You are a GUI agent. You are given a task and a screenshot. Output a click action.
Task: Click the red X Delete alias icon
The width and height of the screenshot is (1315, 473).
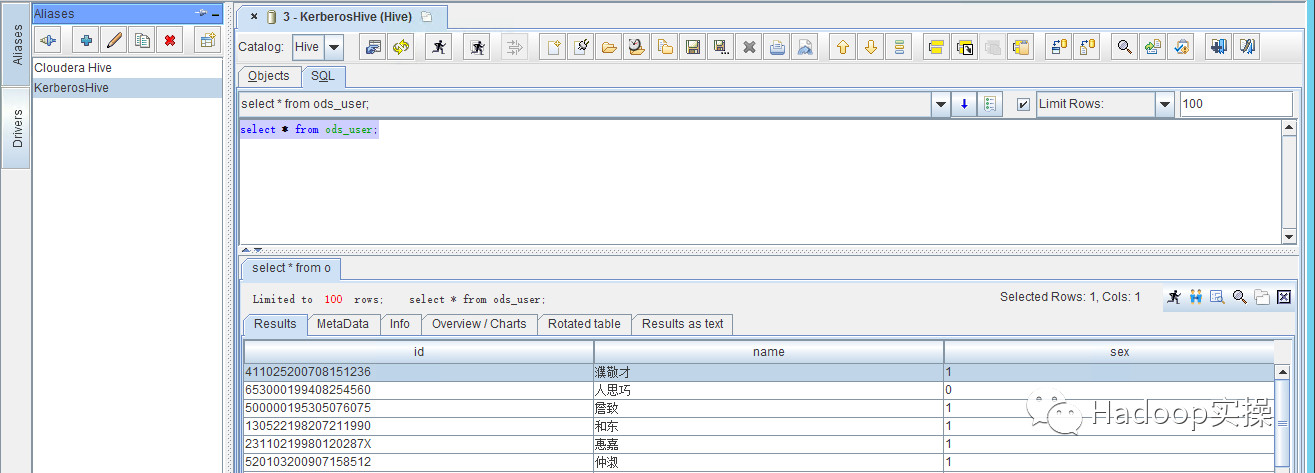click(170, 40)
